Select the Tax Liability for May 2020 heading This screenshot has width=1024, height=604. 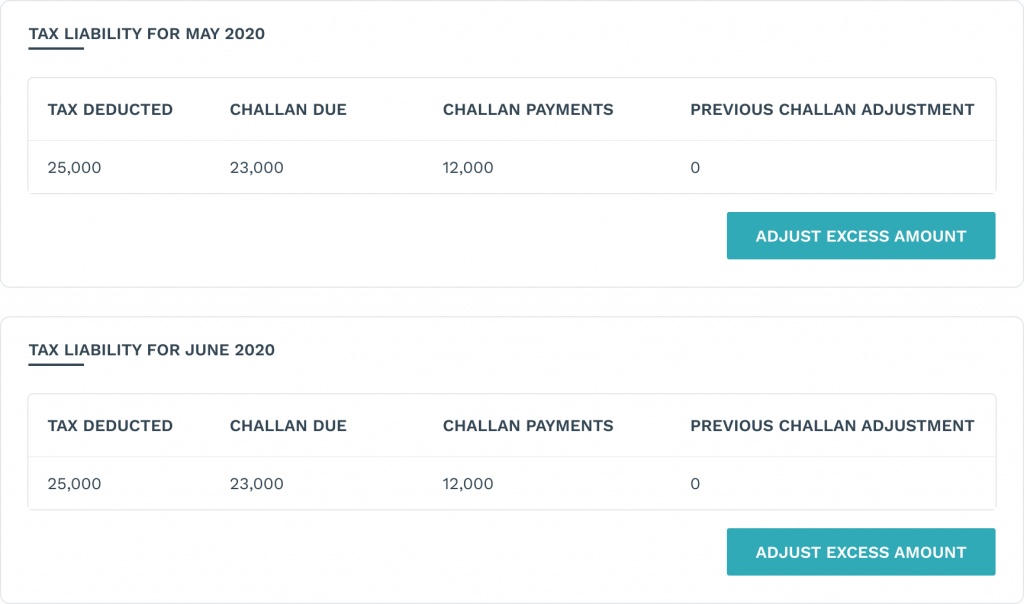(148, 33)
